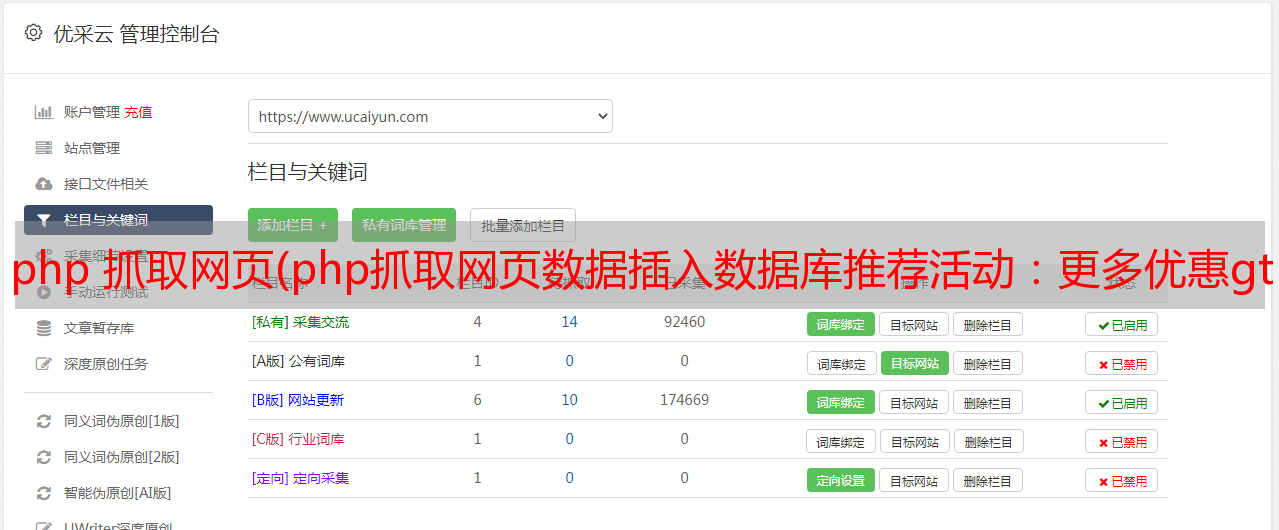The image size is (1279, 530).
Task: Click the cloud upload icon for 接口文件相关
Action: (44, 184)
